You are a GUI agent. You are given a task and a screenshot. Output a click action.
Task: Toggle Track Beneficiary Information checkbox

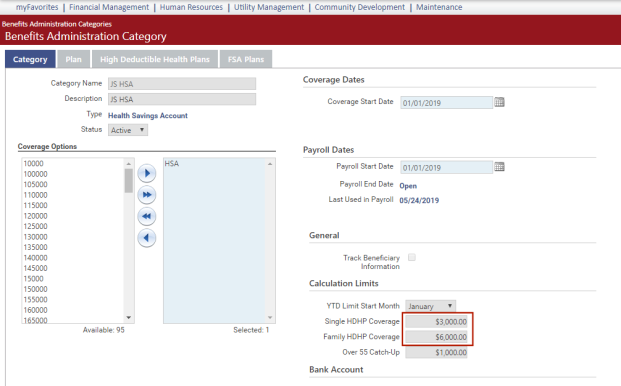click(412, 257)
